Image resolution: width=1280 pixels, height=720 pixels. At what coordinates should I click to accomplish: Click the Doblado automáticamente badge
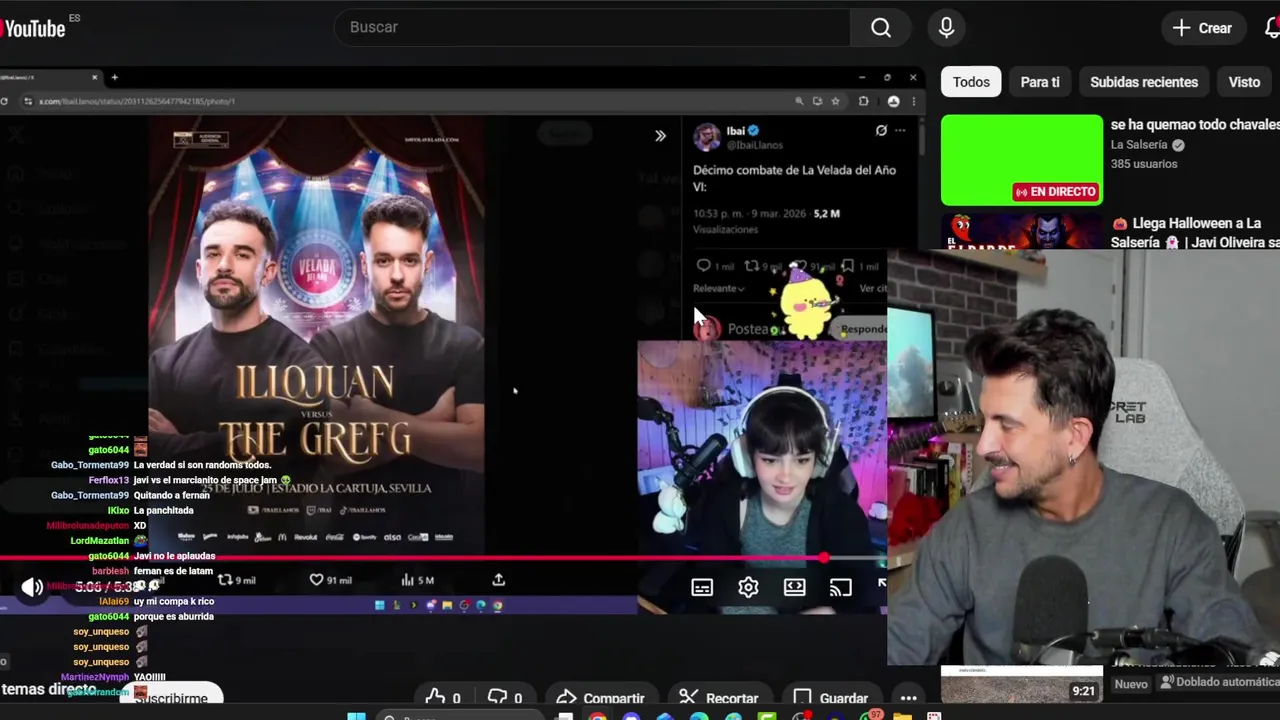pos(1219,683)
